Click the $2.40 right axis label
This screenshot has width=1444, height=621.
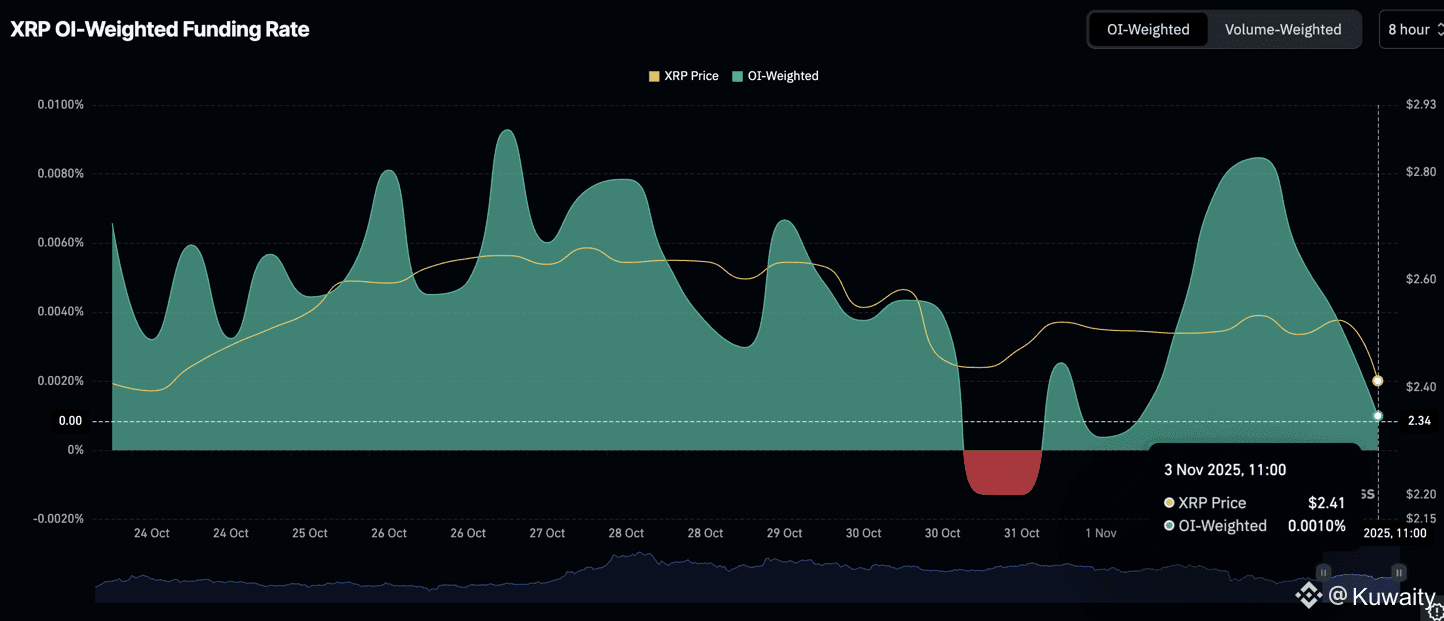[x=1421, y=387]
